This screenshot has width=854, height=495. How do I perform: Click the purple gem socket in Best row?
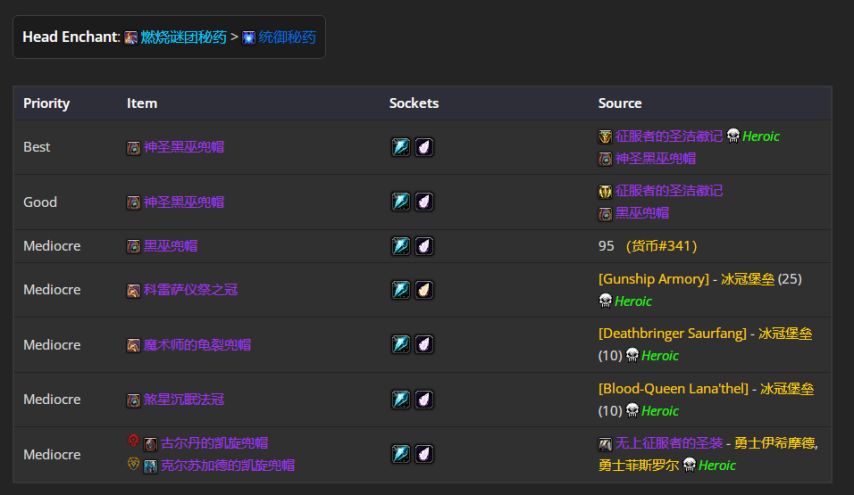pos(424,147)
